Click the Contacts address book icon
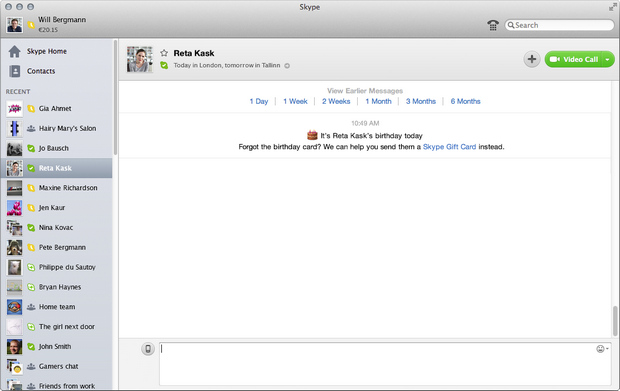The width and height of the screenshot is (620, 391). (15, 71)
